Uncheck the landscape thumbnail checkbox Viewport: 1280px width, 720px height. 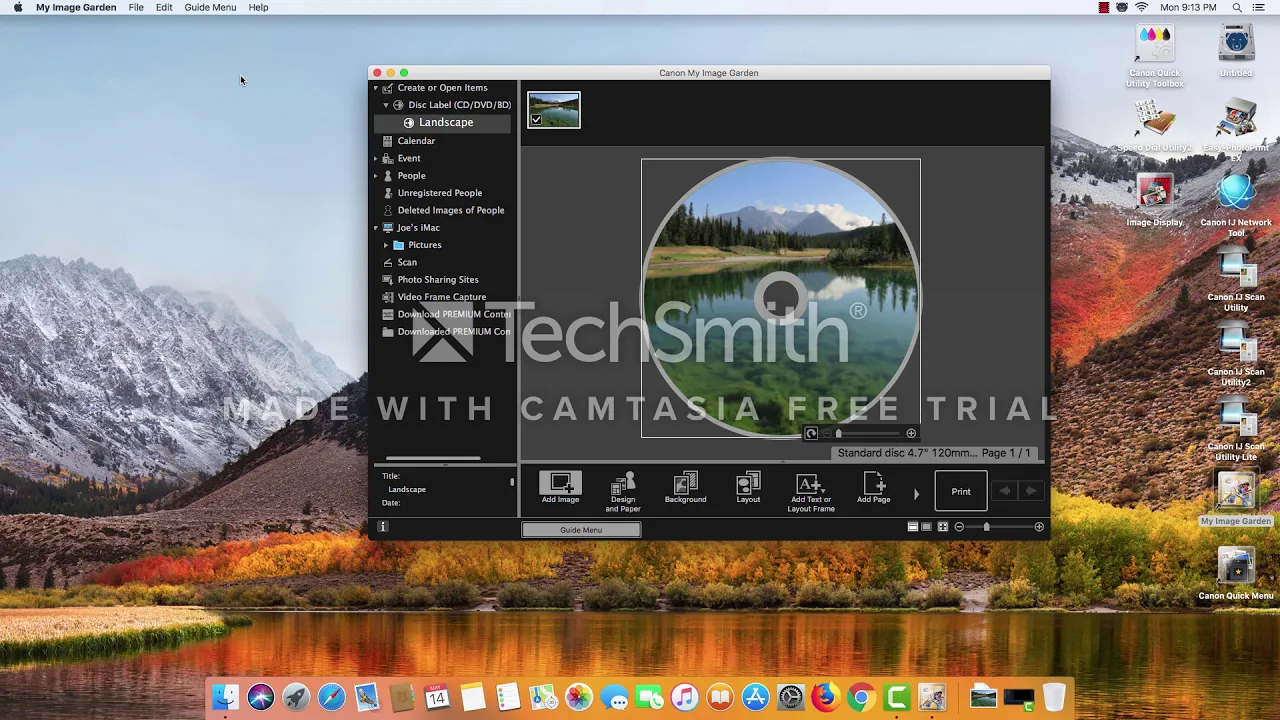tap(536, 120)
